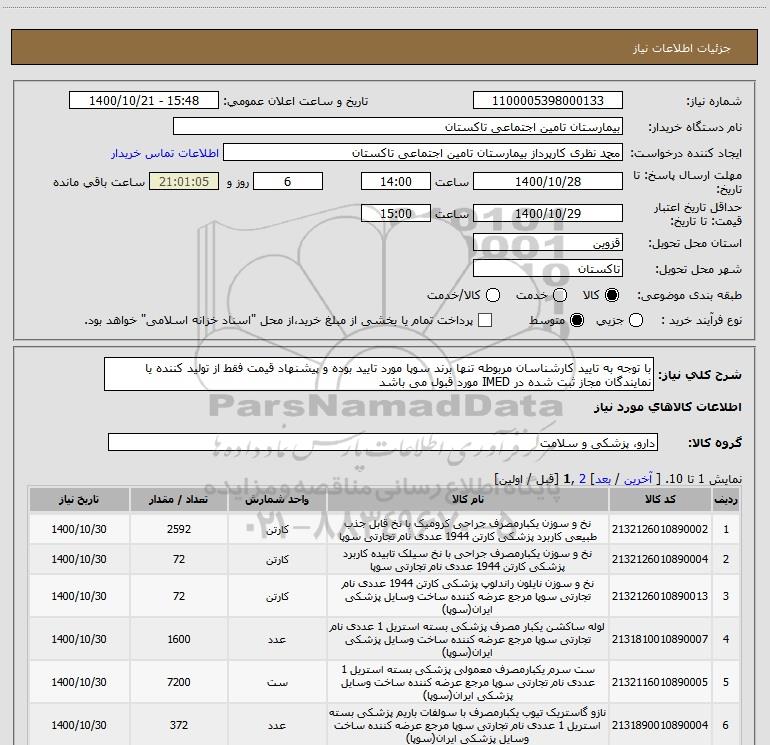Go to the بعد pagination link
The height and width of the screenshot is (745, 770).
603,479
